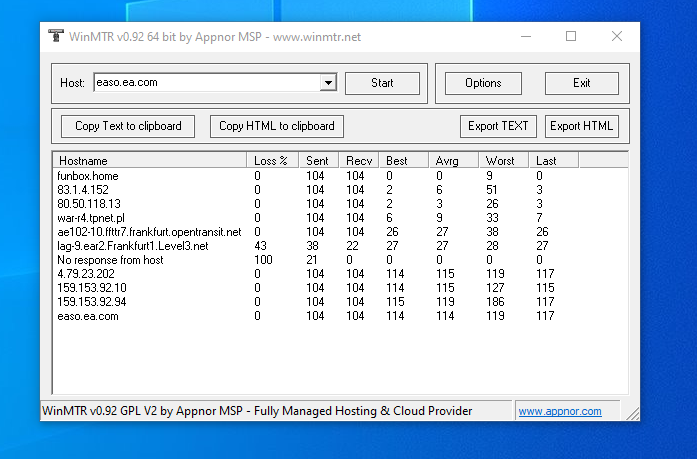
Task: Click the Export TEXT button
Action: click(498, 126)
